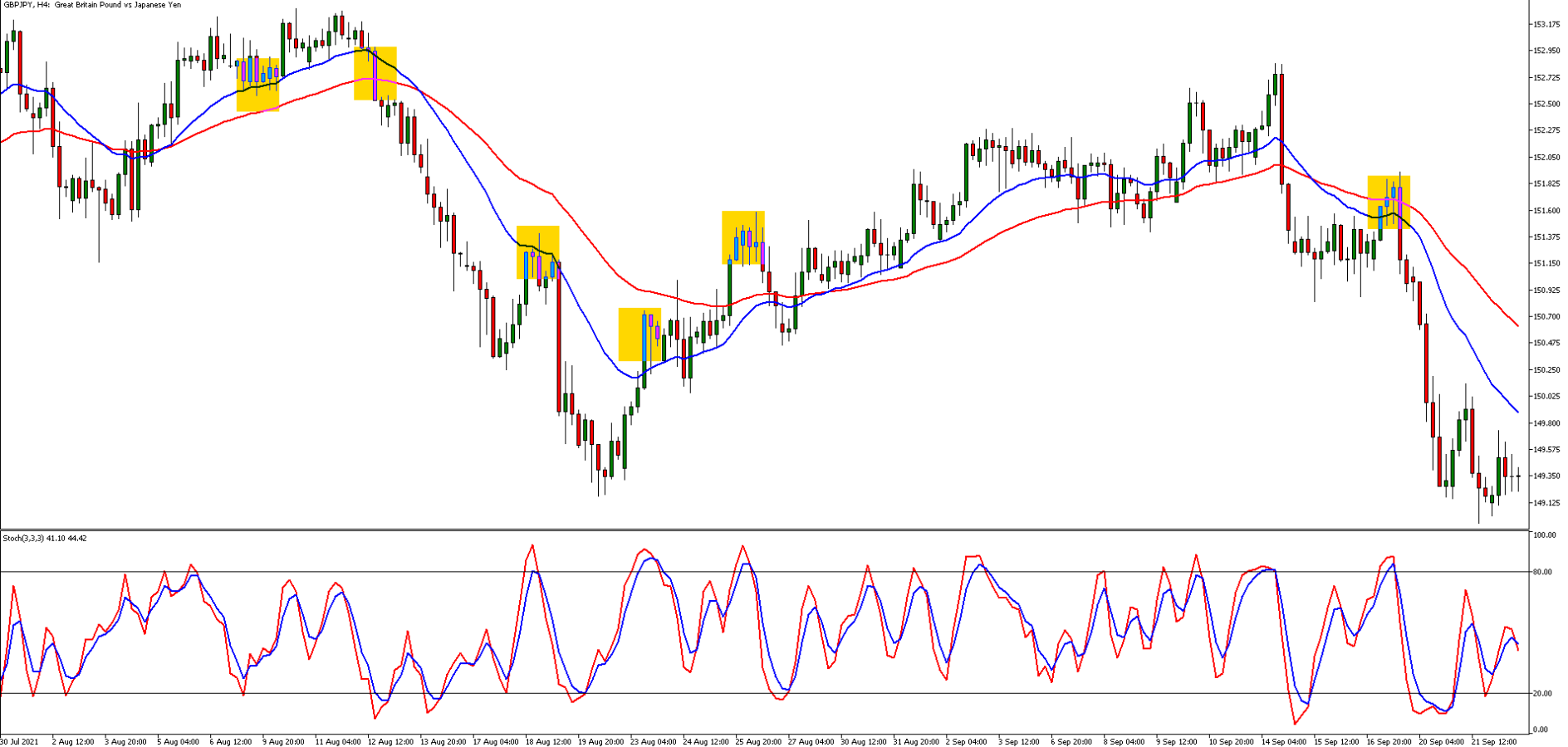Select the 149.575 price axis label
Image resolution: width=1568 pixels, height=747 pixels.
click(x=1546, y=449)
